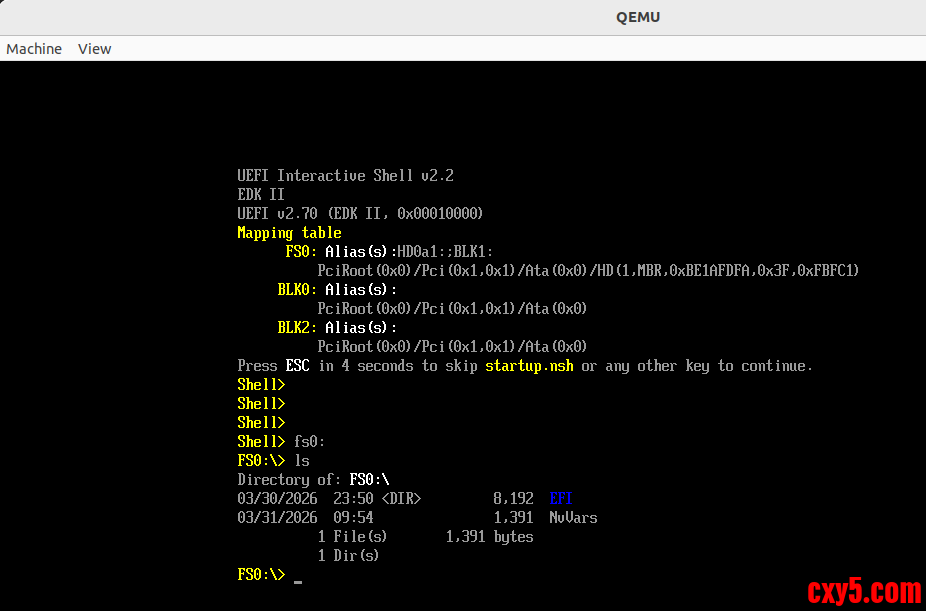Select the NvVars file name

pyautogui.click(x=573, y=518)
